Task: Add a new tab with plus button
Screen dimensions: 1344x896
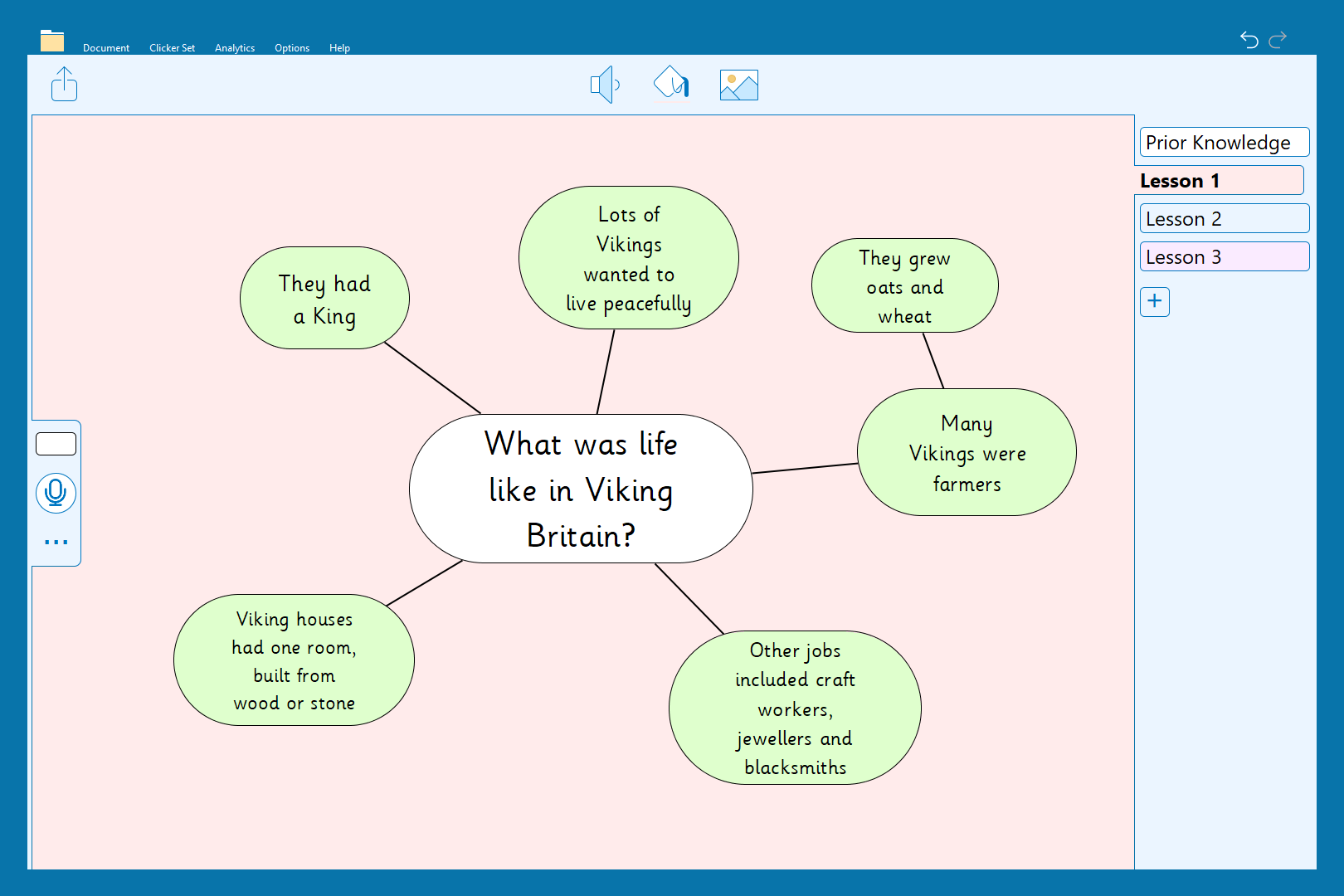Action: 1154,301
